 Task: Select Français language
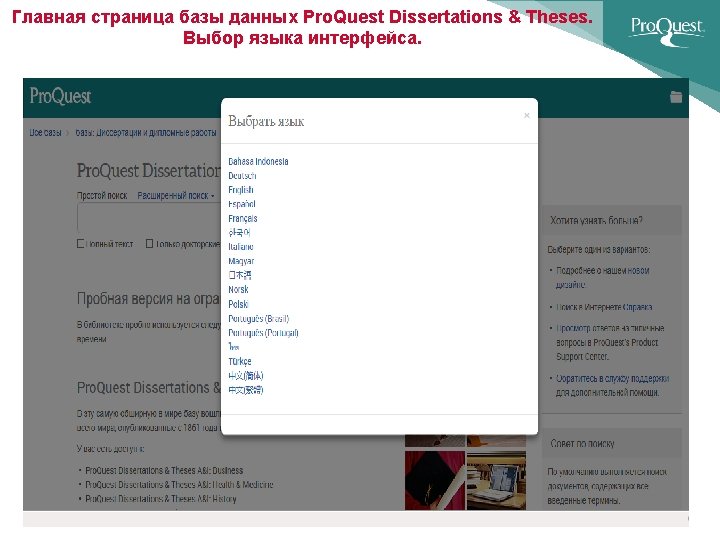pos(242,218)
